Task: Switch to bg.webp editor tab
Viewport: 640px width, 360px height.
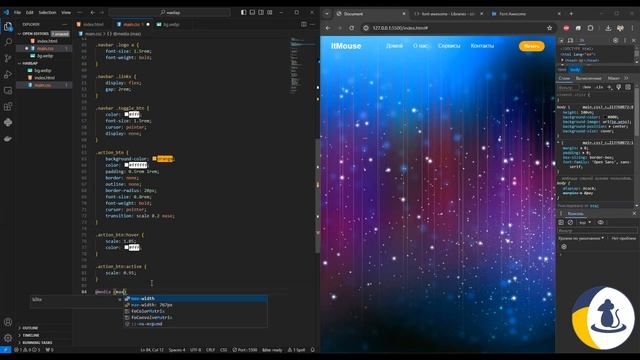Action: point(171,24)
